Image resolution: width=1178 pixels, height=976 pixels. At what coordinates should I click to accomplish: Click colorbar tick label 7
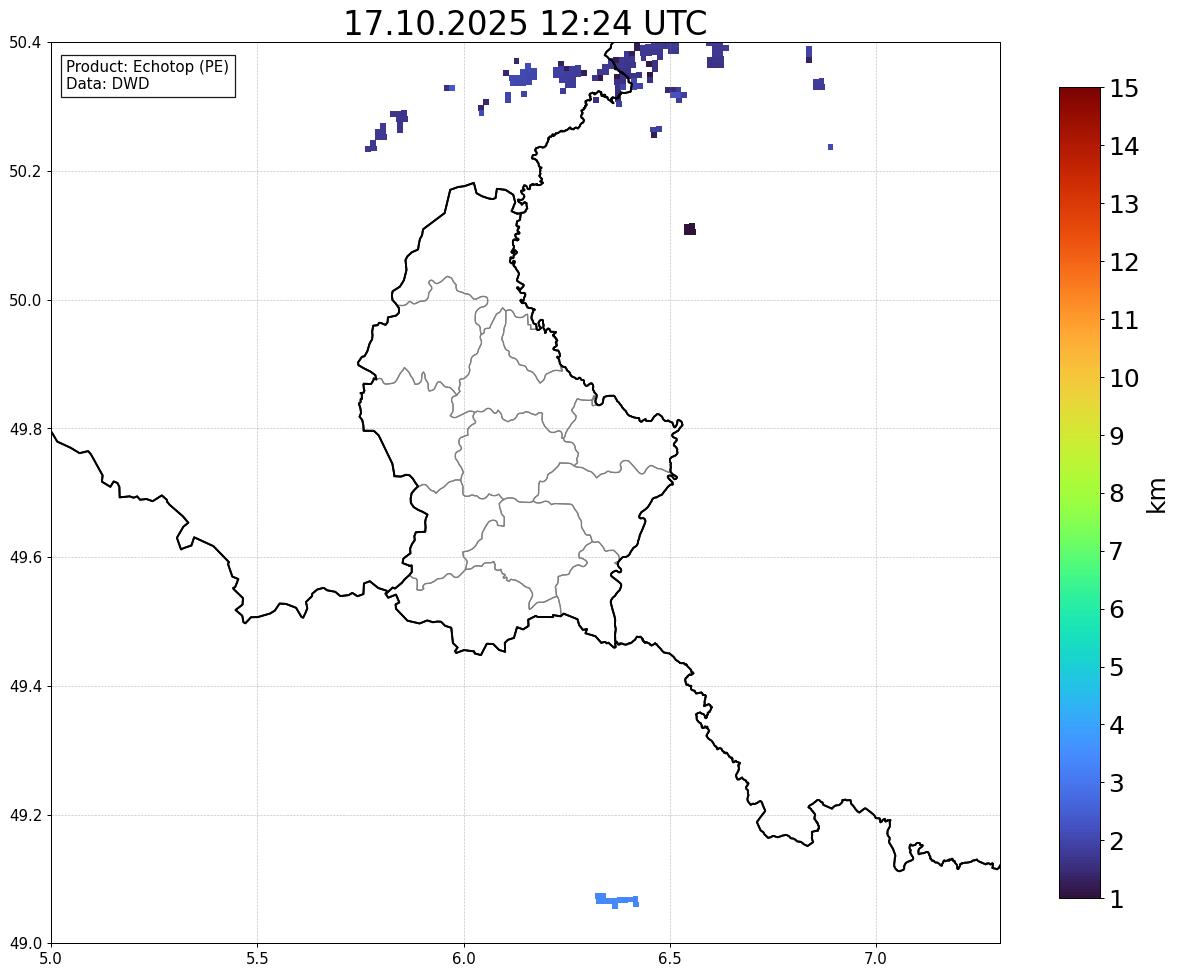[x=1117, y=551]
